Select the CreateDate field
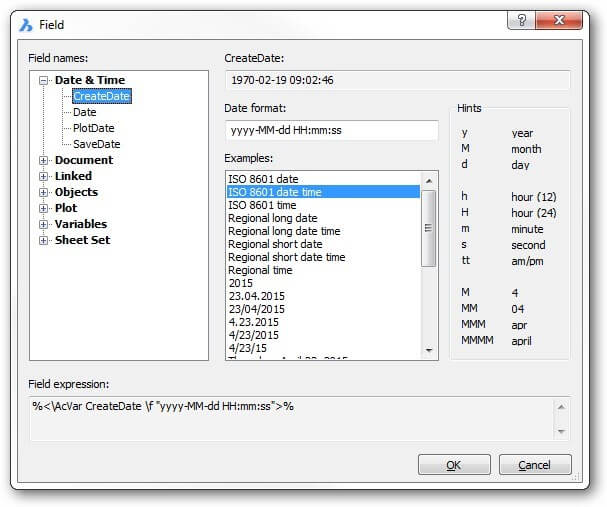 click(102, 96)
